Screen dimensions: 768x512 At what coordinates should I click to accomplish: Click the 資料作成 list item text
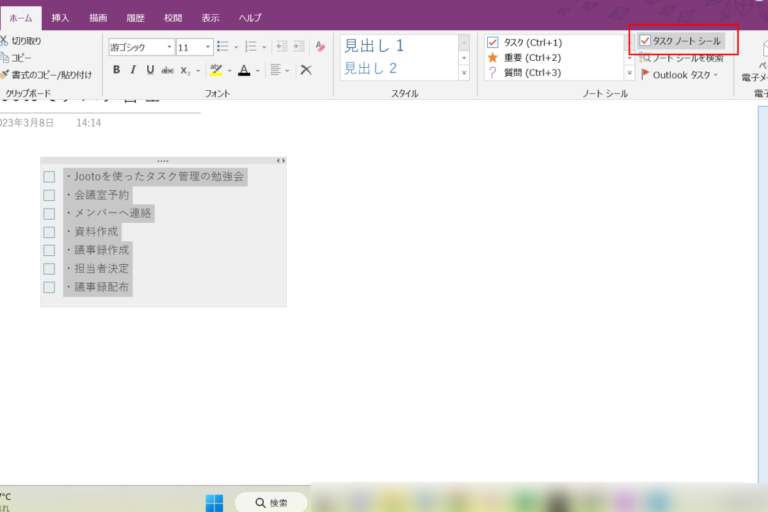(x=96, y=232)
